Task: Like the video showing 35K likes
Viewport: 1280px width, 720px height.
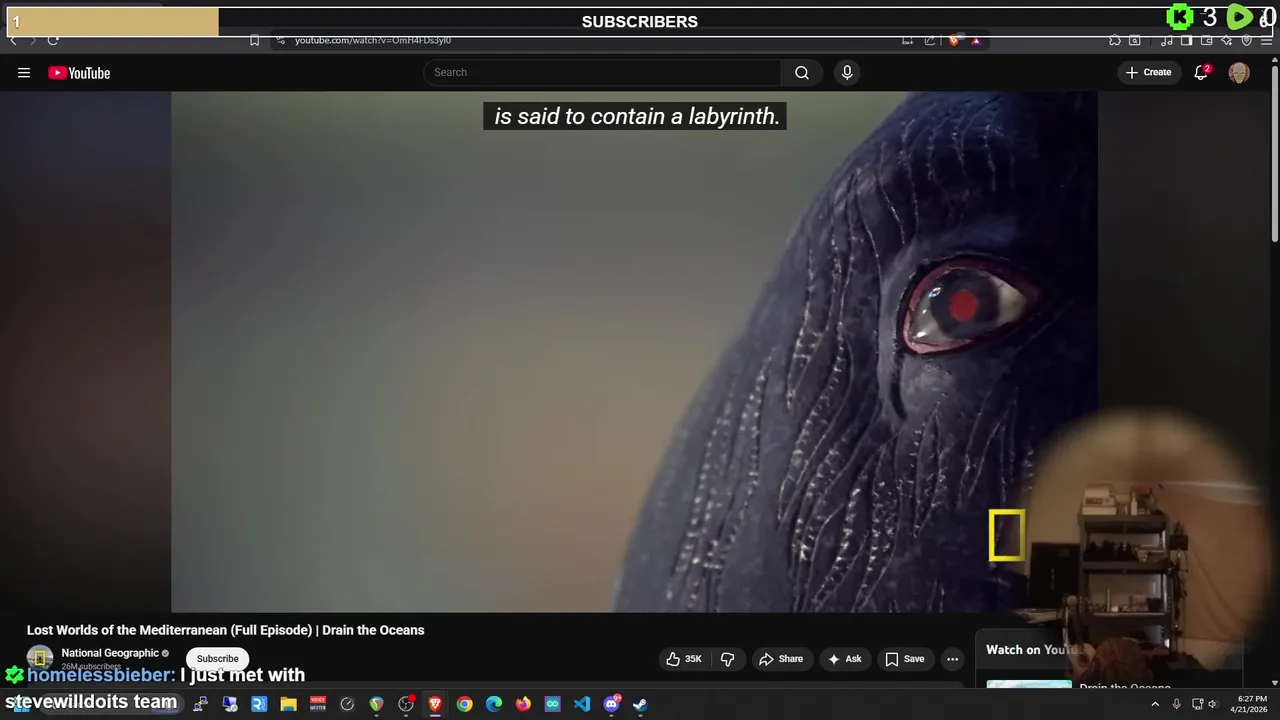Action: (x=684, y=659)
